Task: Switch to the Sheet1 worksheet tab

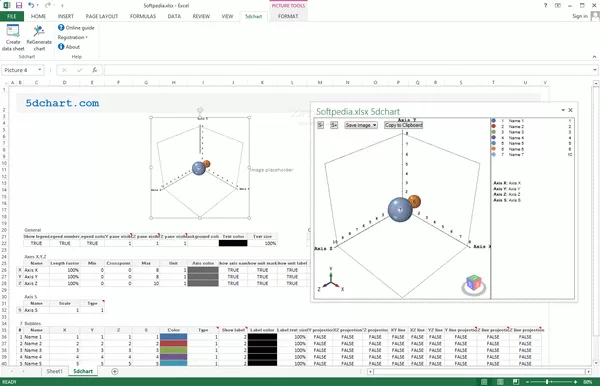Action: 54,371
